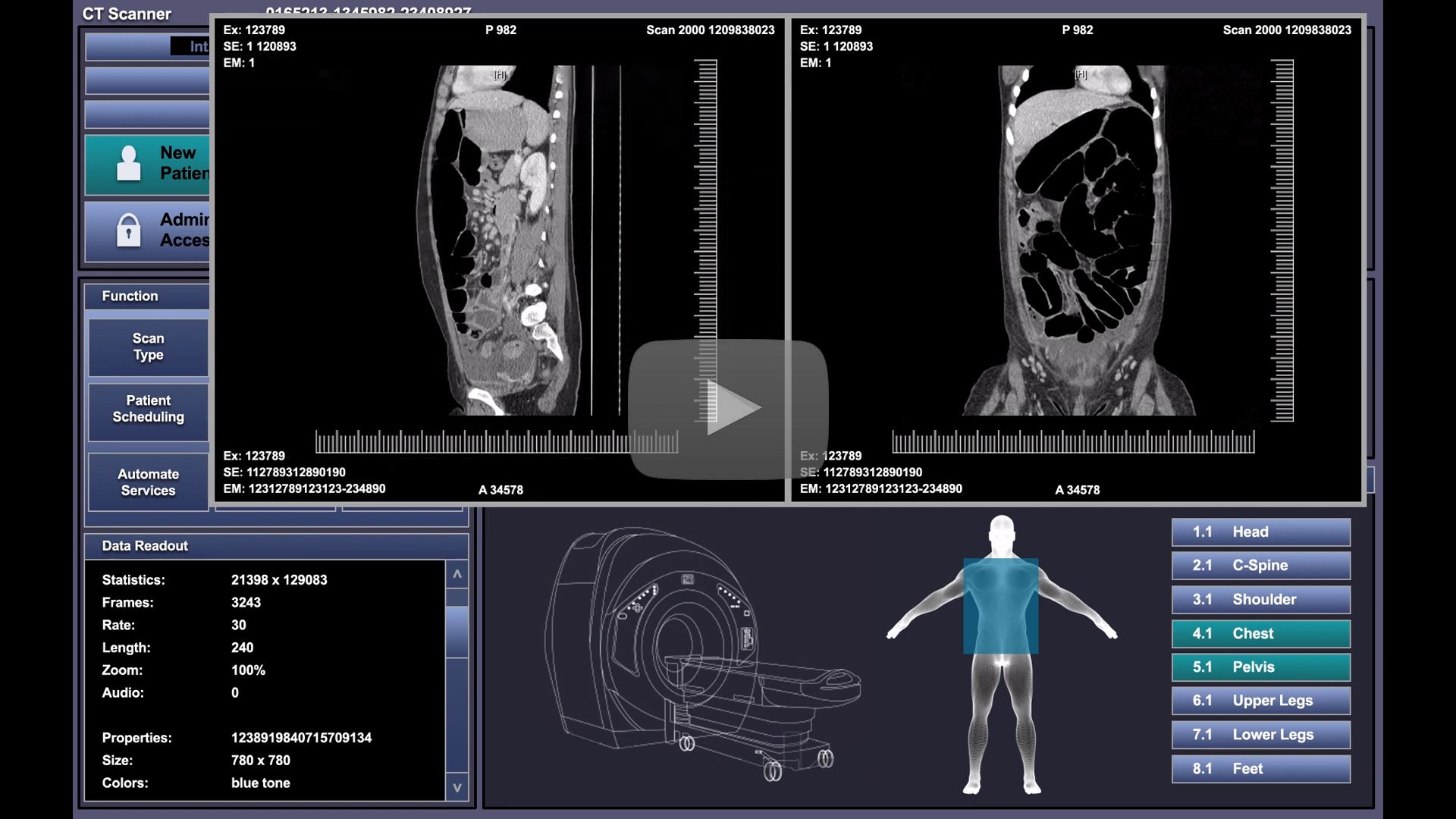This screenshot has height=819, width=1456.
Task: Open the Scan Type function
Action: coord(148,347)
